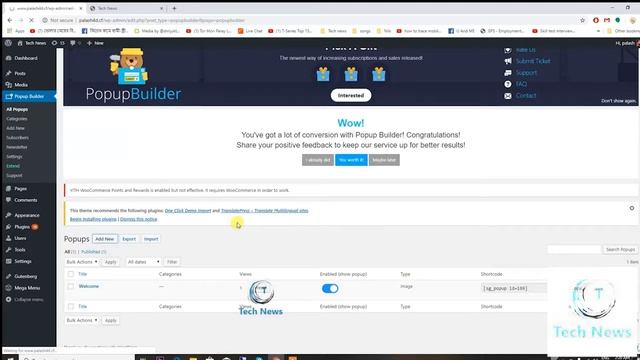
Task: Stop loading the page
Action: 31,20
